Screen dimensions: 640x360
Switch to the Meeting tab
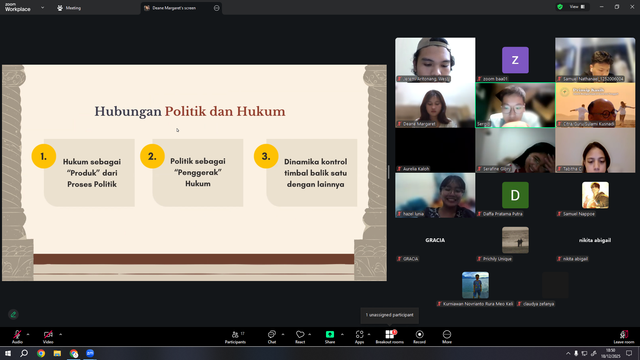(x=69, y=8)
